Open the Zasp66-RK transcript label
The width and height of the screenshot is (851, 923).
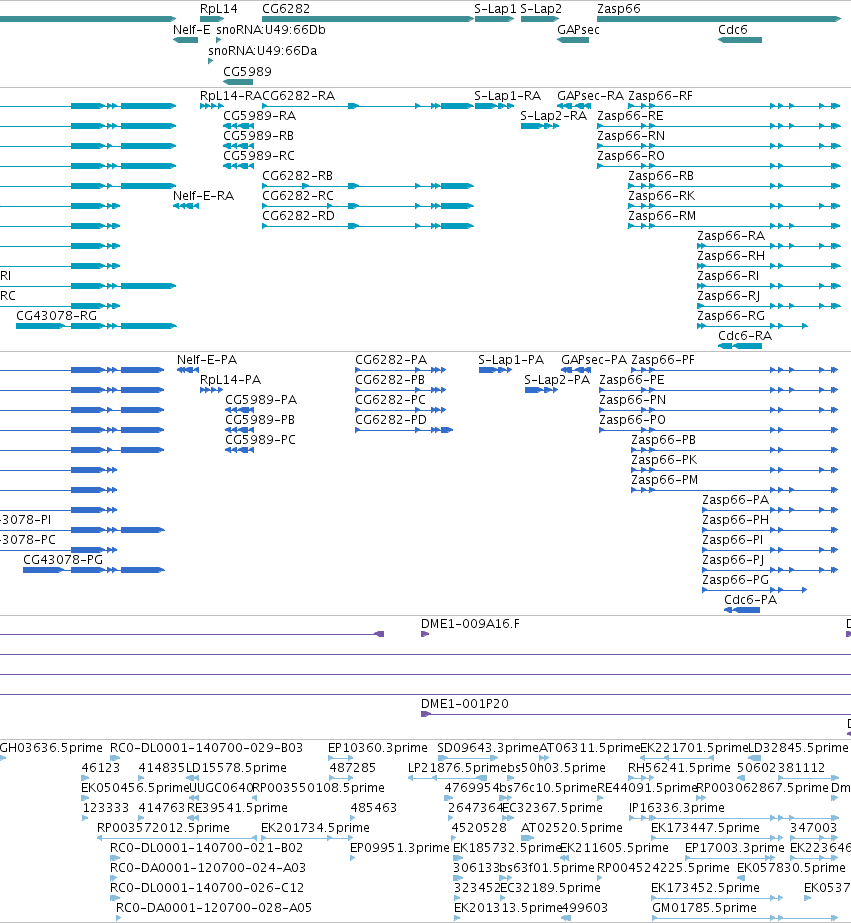point(661,196)
